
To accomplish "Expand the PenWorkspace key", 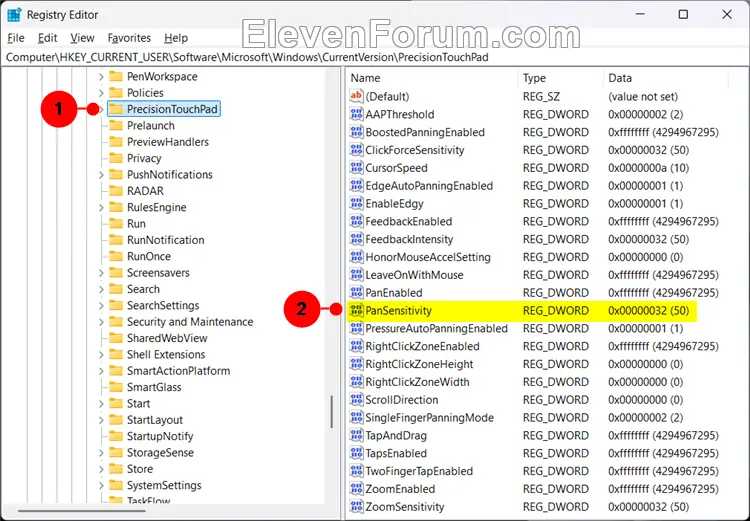I will (101, 77).
